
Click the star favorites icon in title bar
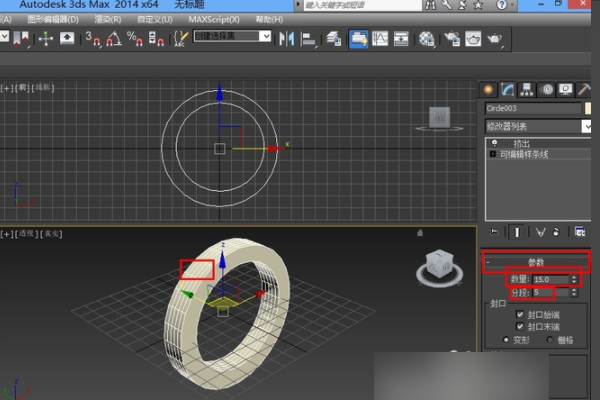[x=478, y=5]
